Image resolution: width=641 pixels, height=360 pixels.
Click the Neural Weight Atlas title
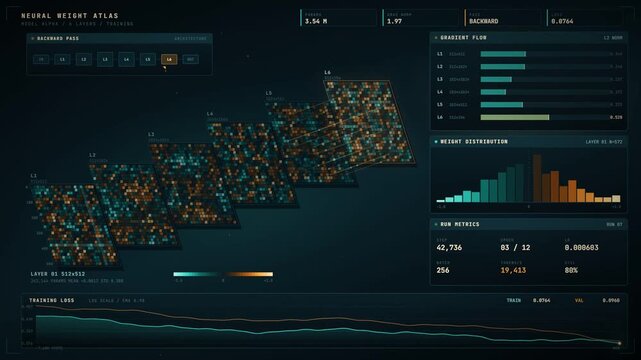[70, 16]
